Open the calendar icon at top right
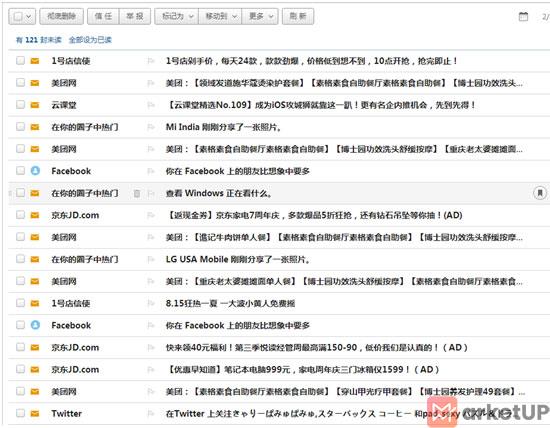 [x=523, y=16]
